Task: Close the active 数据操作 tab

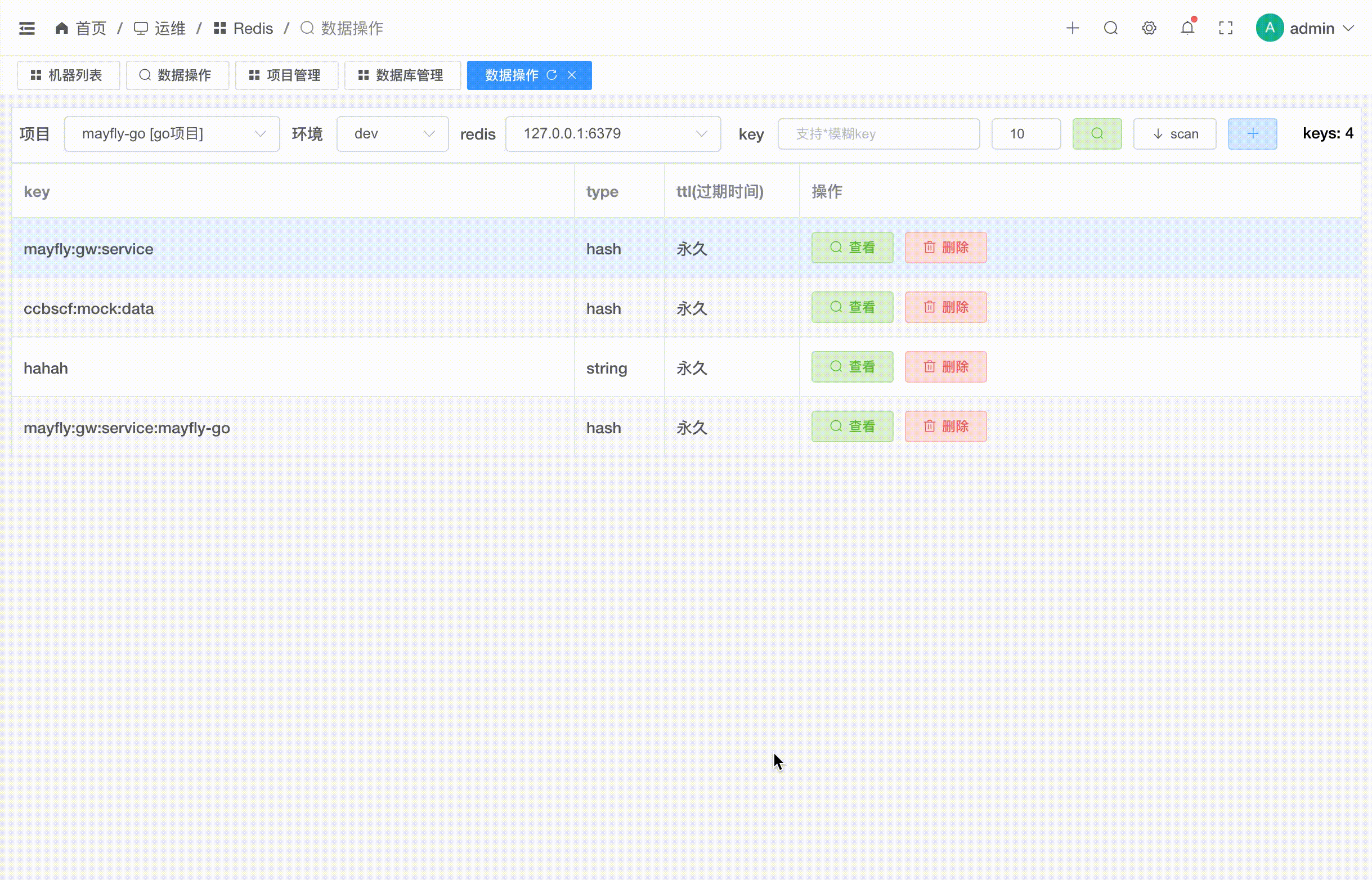Action: (572, 75)
